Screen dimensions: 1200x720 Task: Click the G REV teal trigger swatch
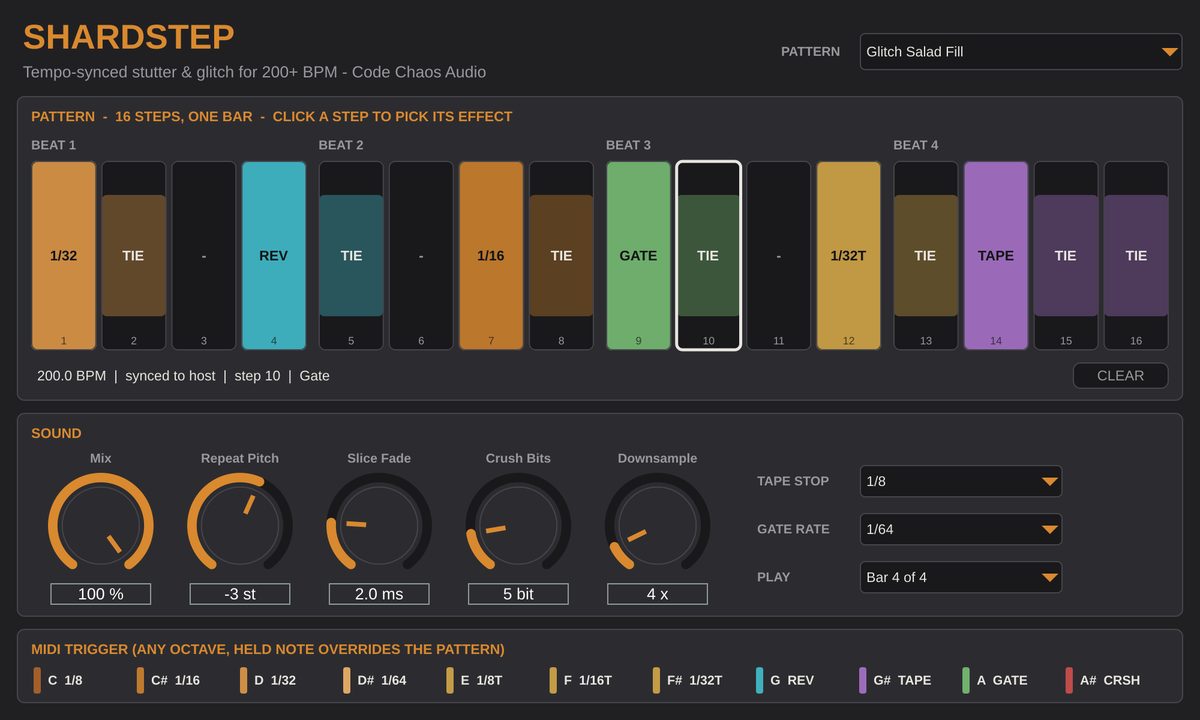(760, 680)
